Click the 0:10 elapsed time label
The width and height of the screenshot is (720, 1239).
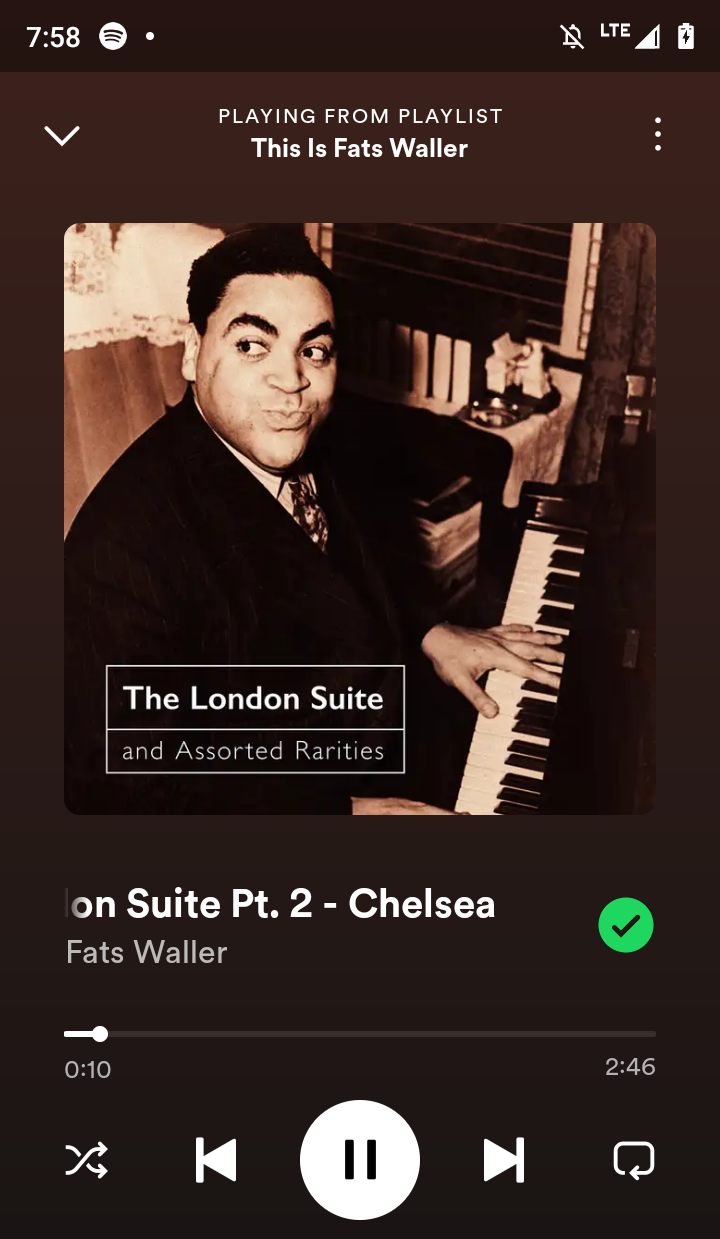pos(88,1069)
